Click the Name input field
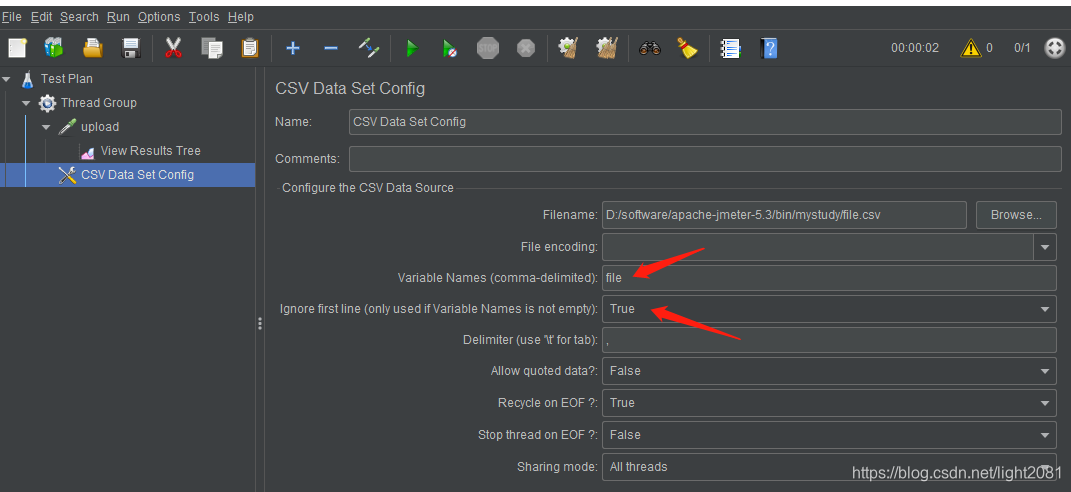This screenshot has height=492, width=1071. (x=705, y=122)
